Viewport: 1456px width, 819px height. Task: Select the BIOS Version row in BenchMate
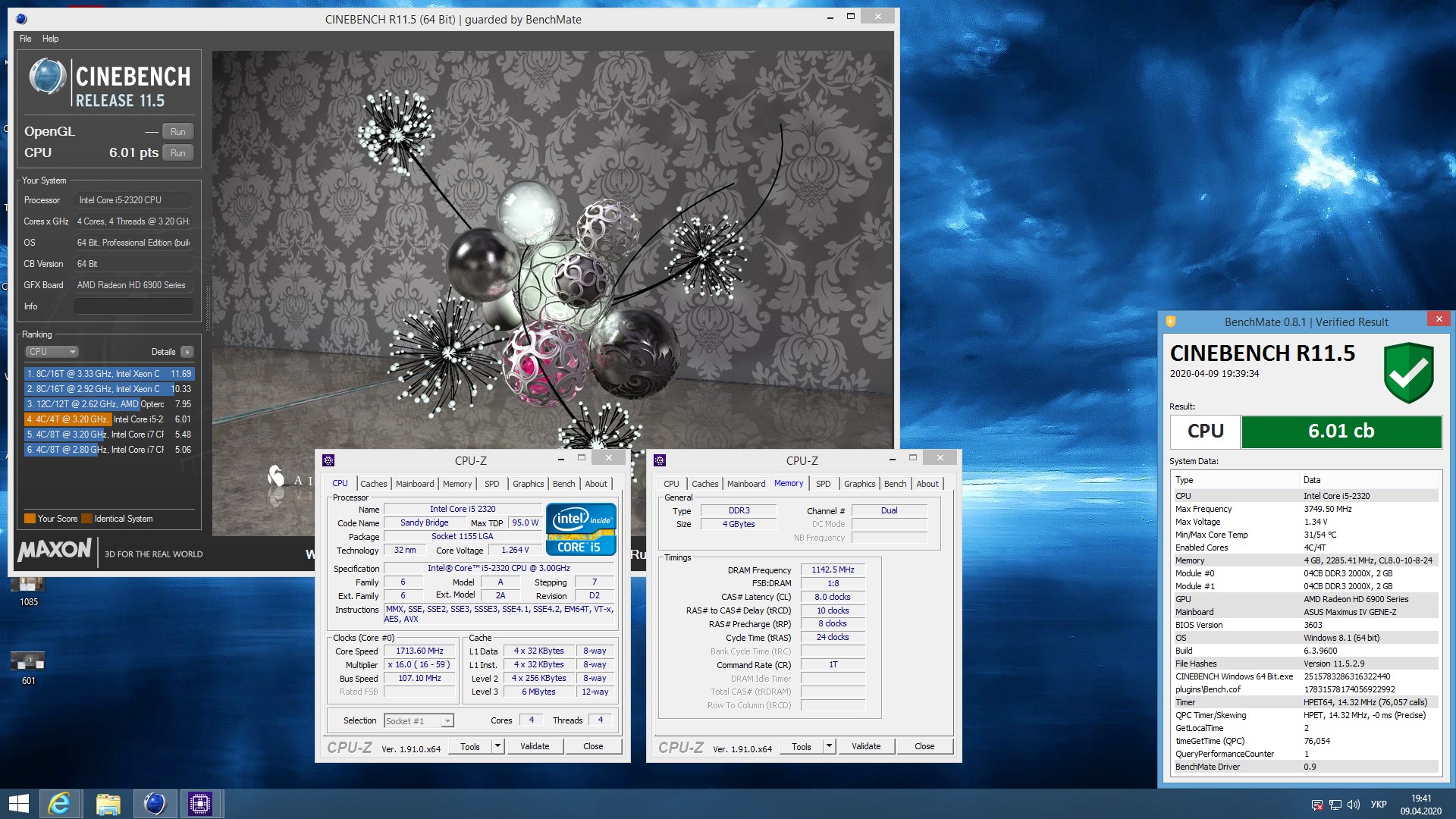(1306, 626)
